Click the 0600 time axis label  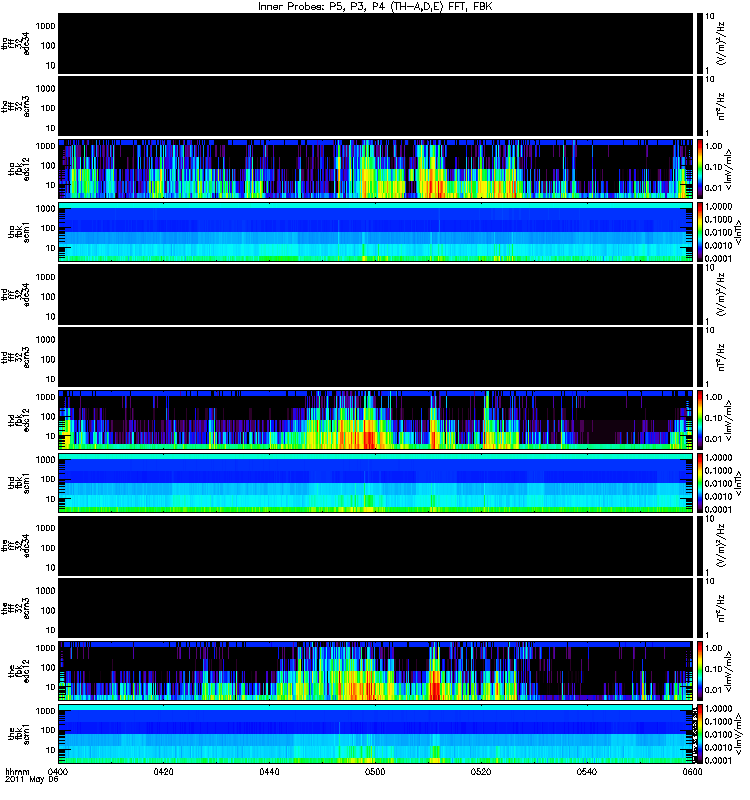[692, 771]
